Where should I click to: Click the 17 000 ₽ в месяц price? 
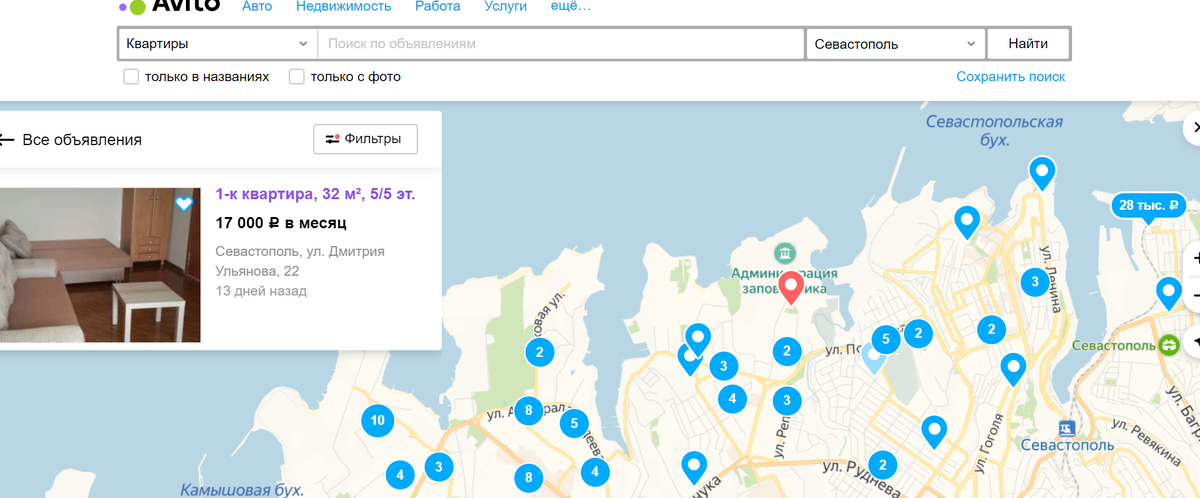281,223
